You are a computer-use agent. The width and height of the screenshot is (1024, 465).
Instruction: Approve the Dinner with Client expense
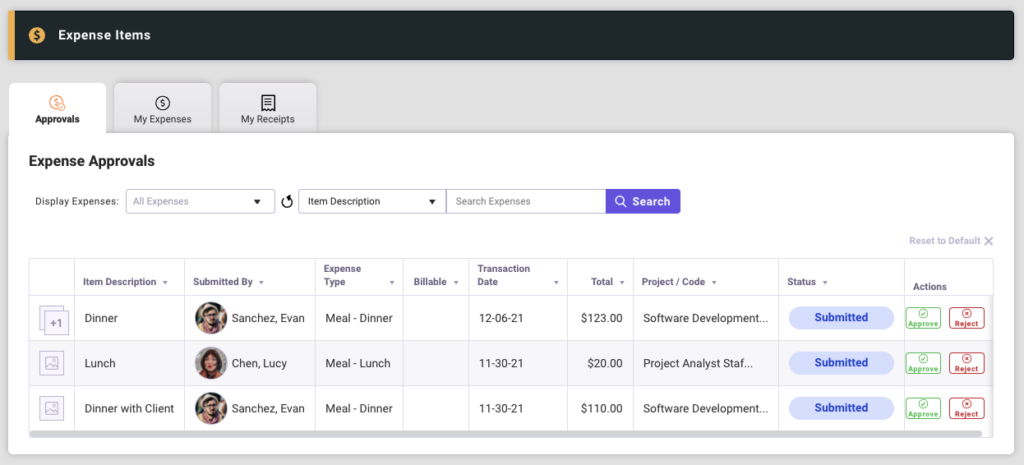(x=923, y=408)
